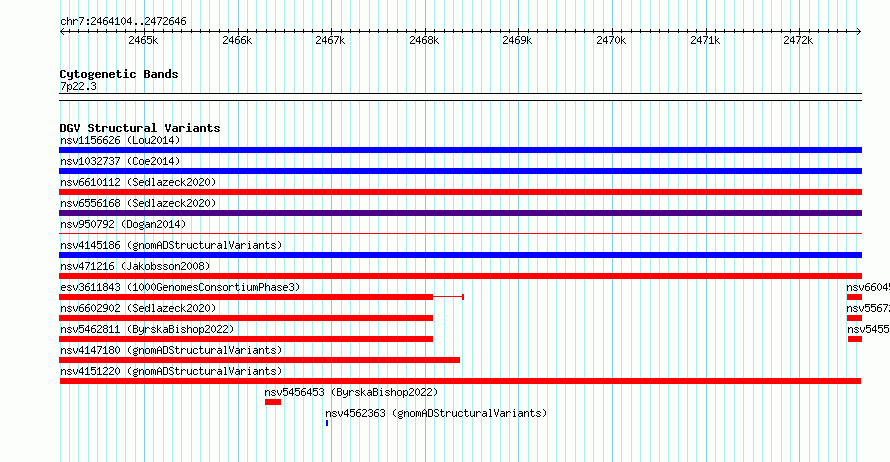
Task: Click the Cytogenetic Bands track title
Action: point(119,74)
